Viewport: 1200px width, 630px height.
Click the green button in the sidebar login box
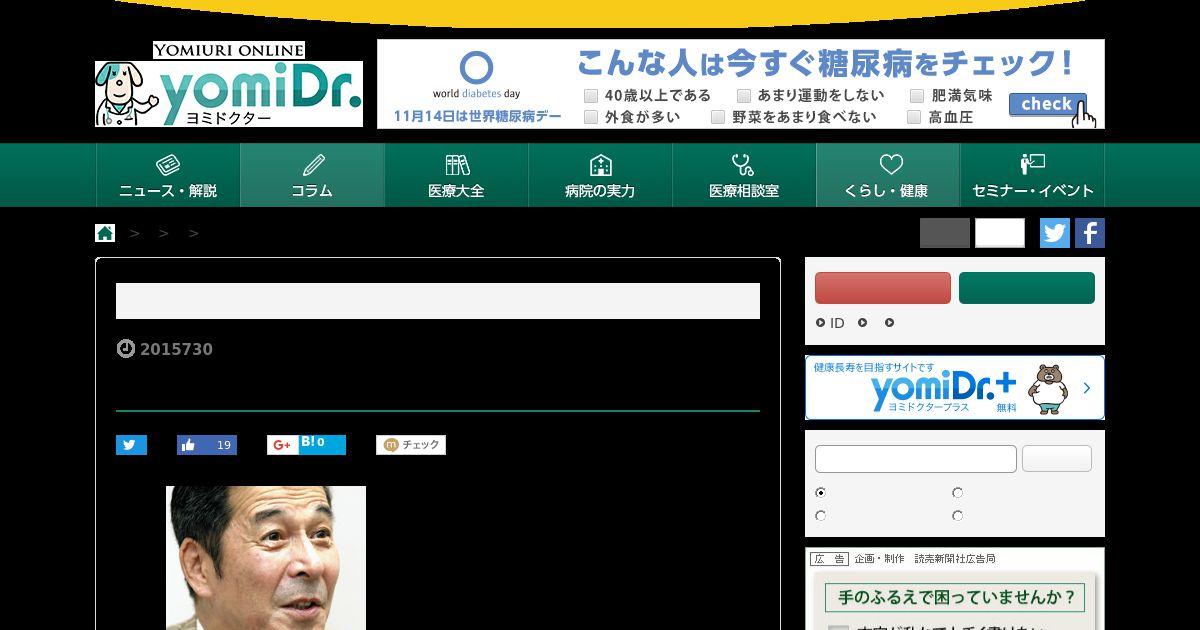pyautogui.click(x=1027, y=288)
